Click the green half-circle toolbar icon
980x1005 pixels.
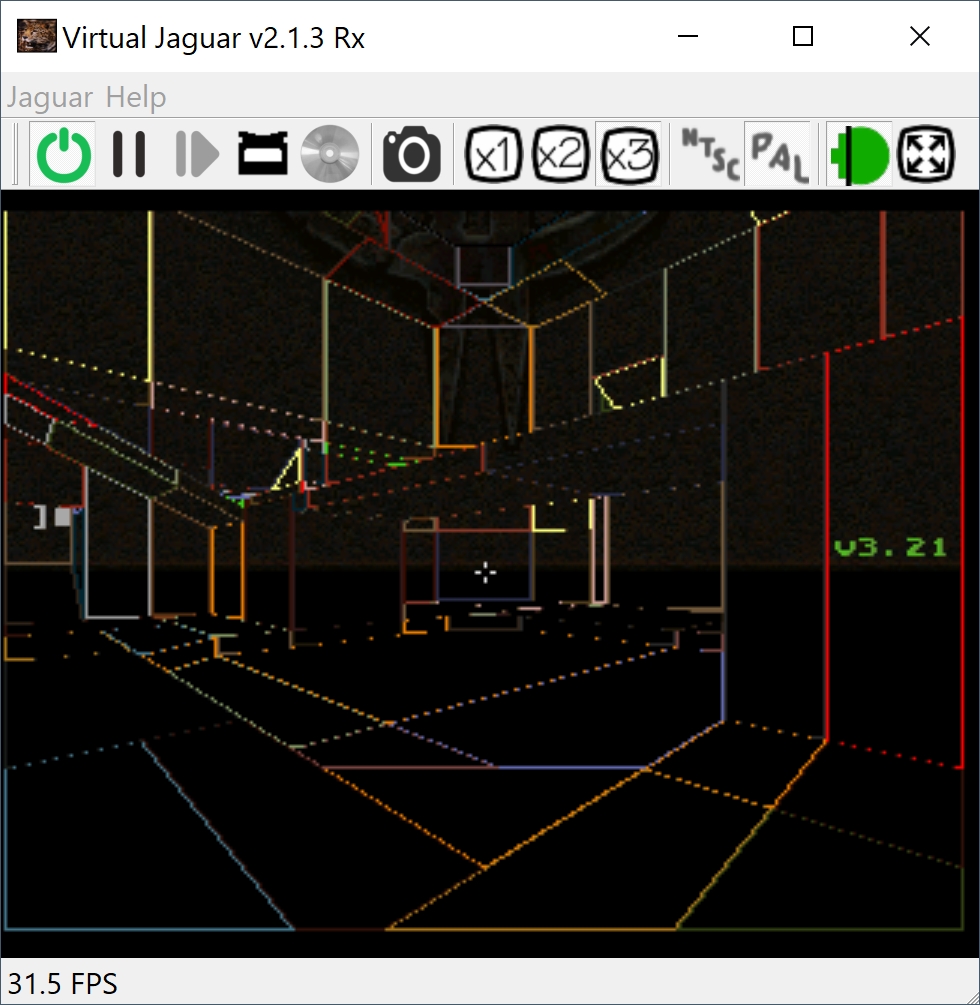coord(859,154)
